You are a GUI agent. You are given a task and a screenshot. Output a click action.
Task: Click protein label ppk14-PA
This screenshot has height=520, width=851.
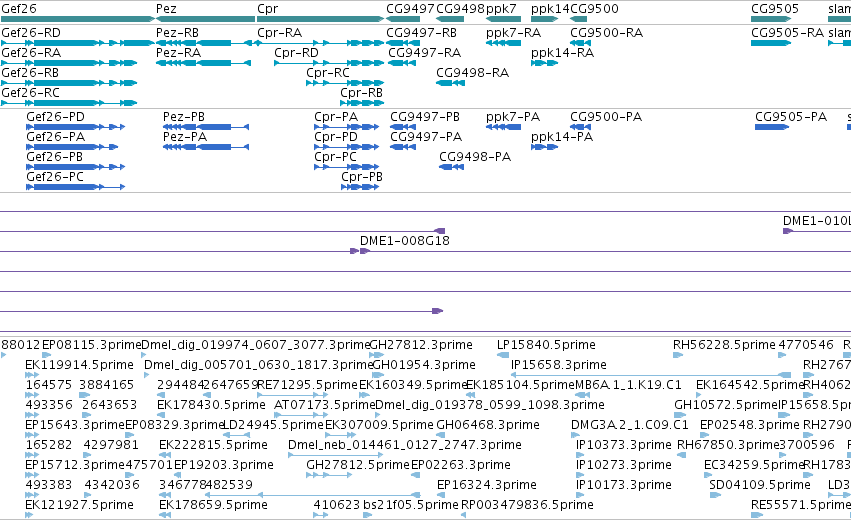click(562, 137)
